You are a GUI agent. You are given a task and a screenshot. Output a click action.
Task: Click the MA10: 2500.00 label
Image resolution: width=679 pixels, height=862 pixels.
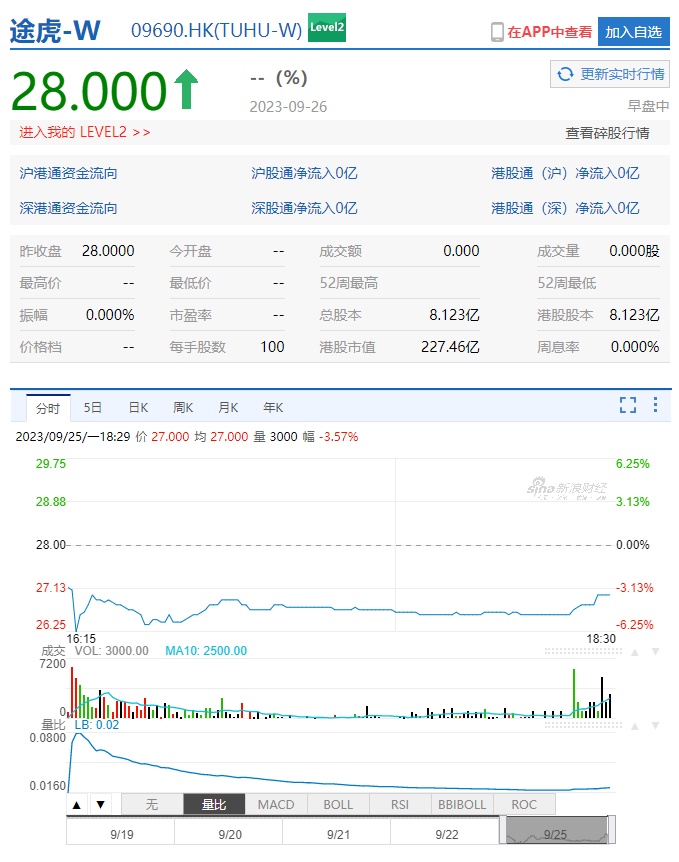pos(206,651)
